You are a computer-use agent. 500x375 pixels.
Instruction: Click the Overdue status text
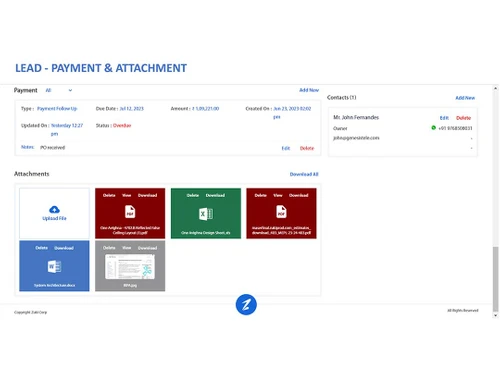[122, 126]
